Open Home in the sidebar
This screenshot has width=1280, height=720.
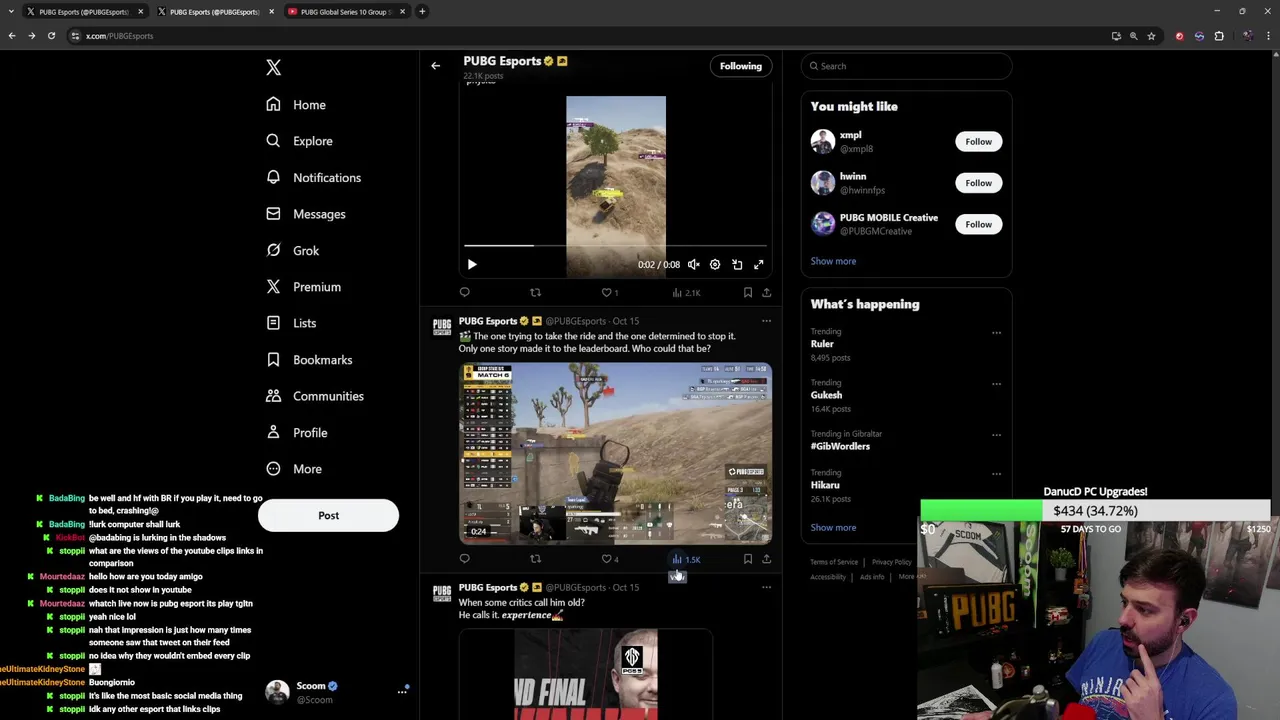pos(296,105)
